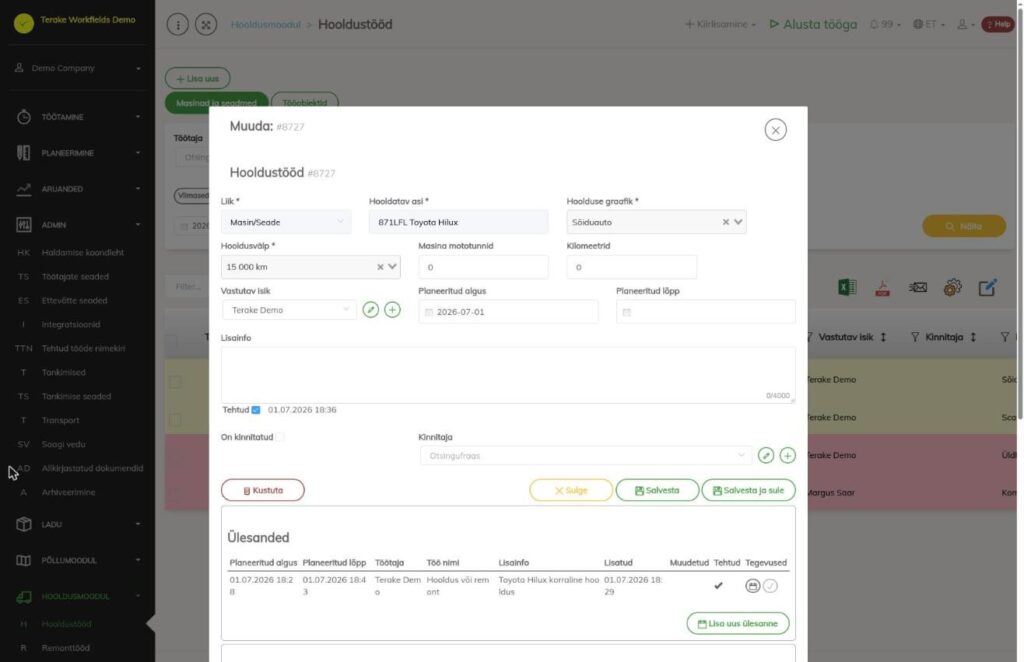Open the Kinnitaja search dropdown
Viewport: 1024px width, 662px height.
click(x=586, y=455)
